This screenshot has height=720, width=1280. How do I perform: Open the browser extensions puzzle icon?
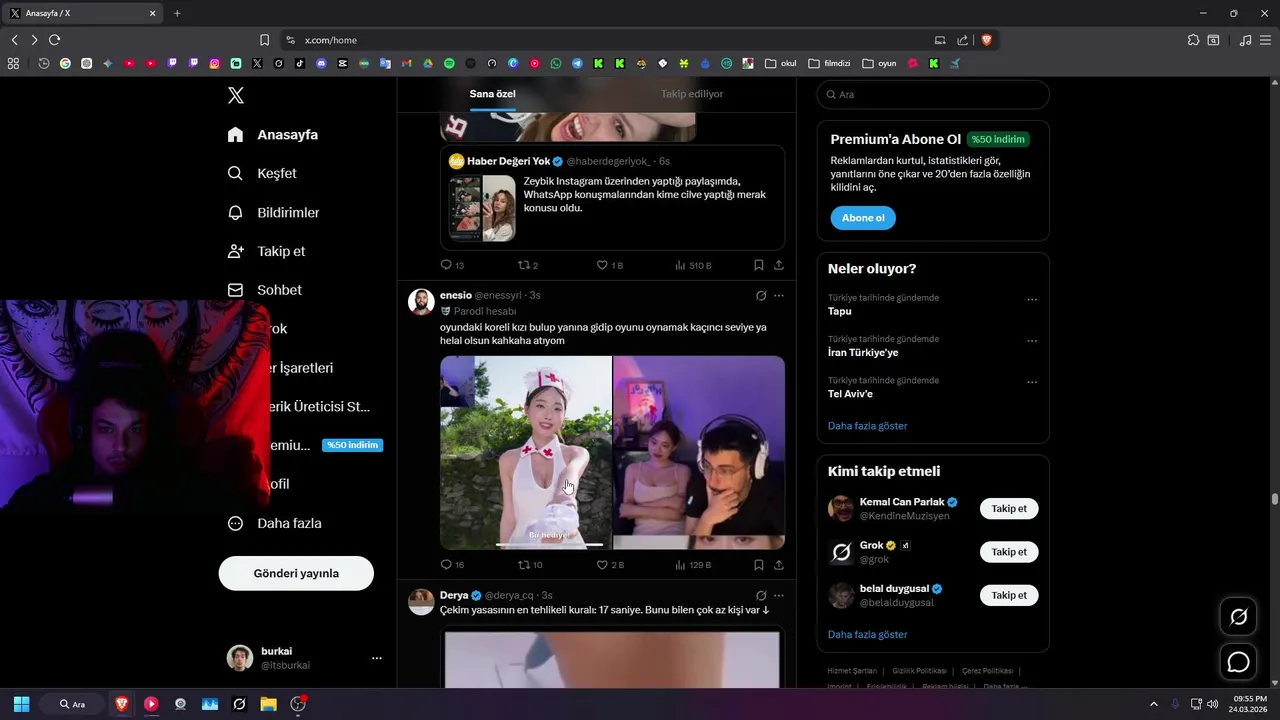(1193, 40)
